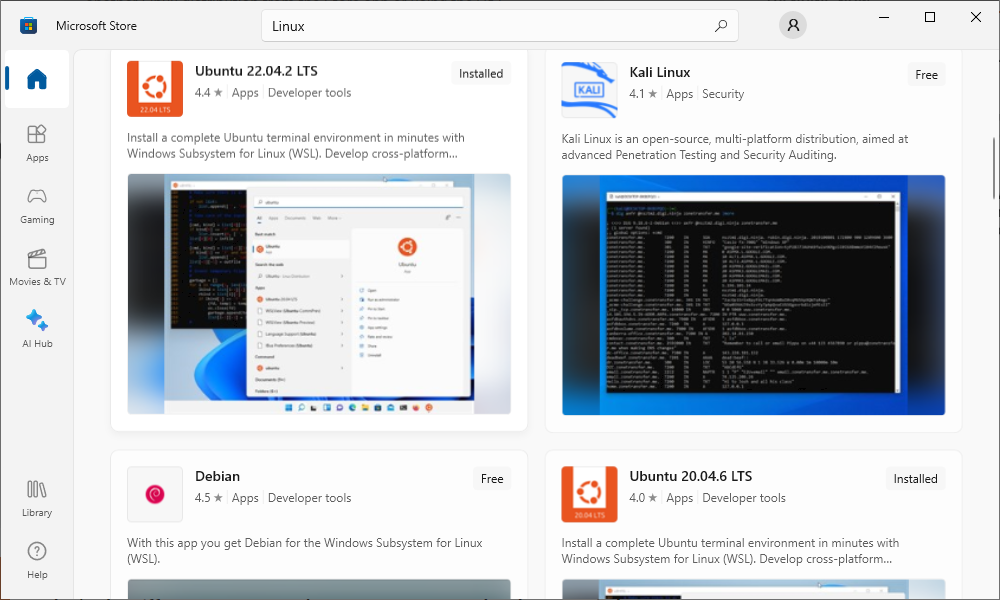This screenshot has height=600, width=1000.
Task: Click the Ubuntu 22.04.2 LTS app icon
Action: click(154, 88)
